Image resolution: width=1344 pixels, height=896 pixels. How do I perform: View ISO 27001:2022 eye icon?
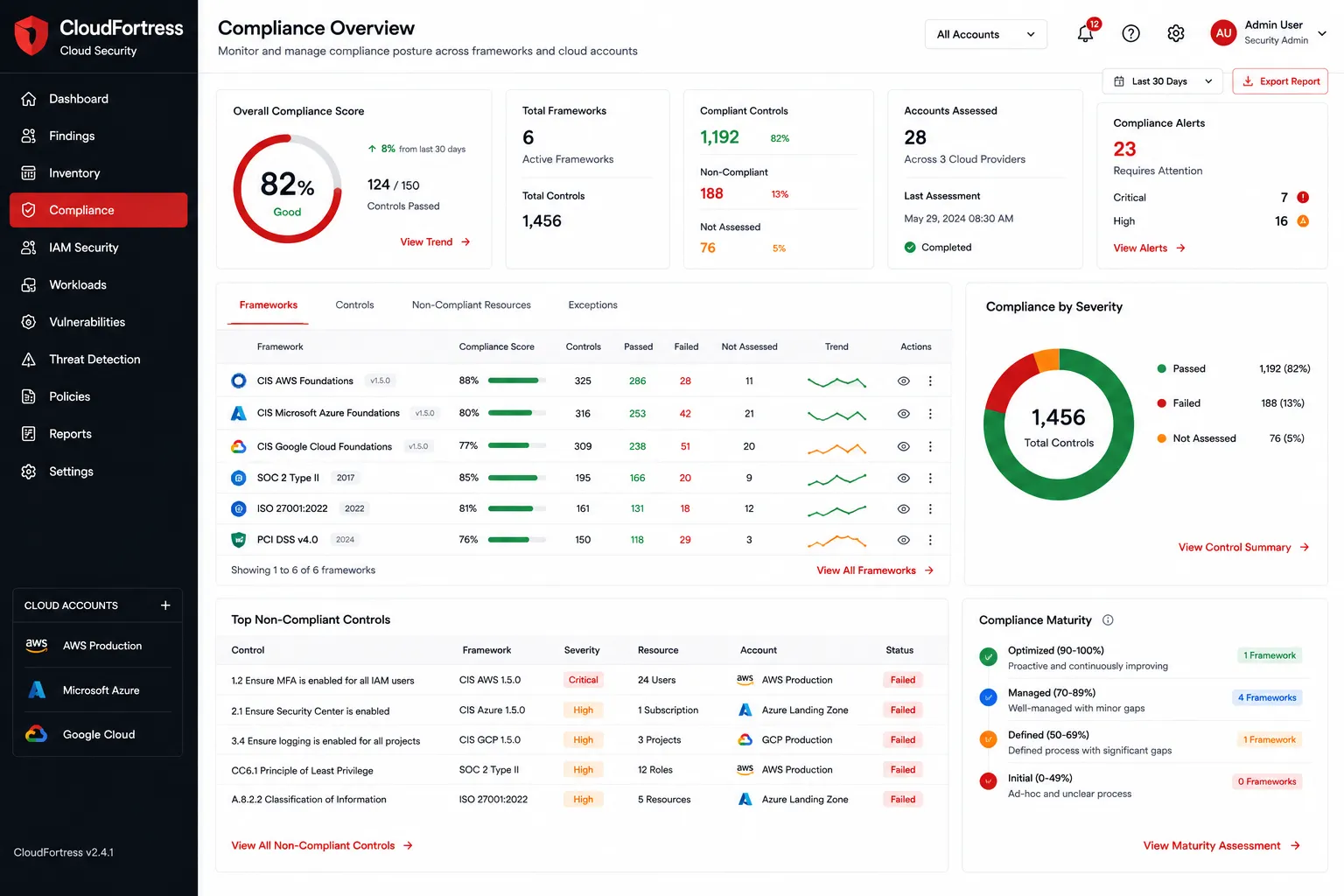pyautogui.click(x=904, y=509)
